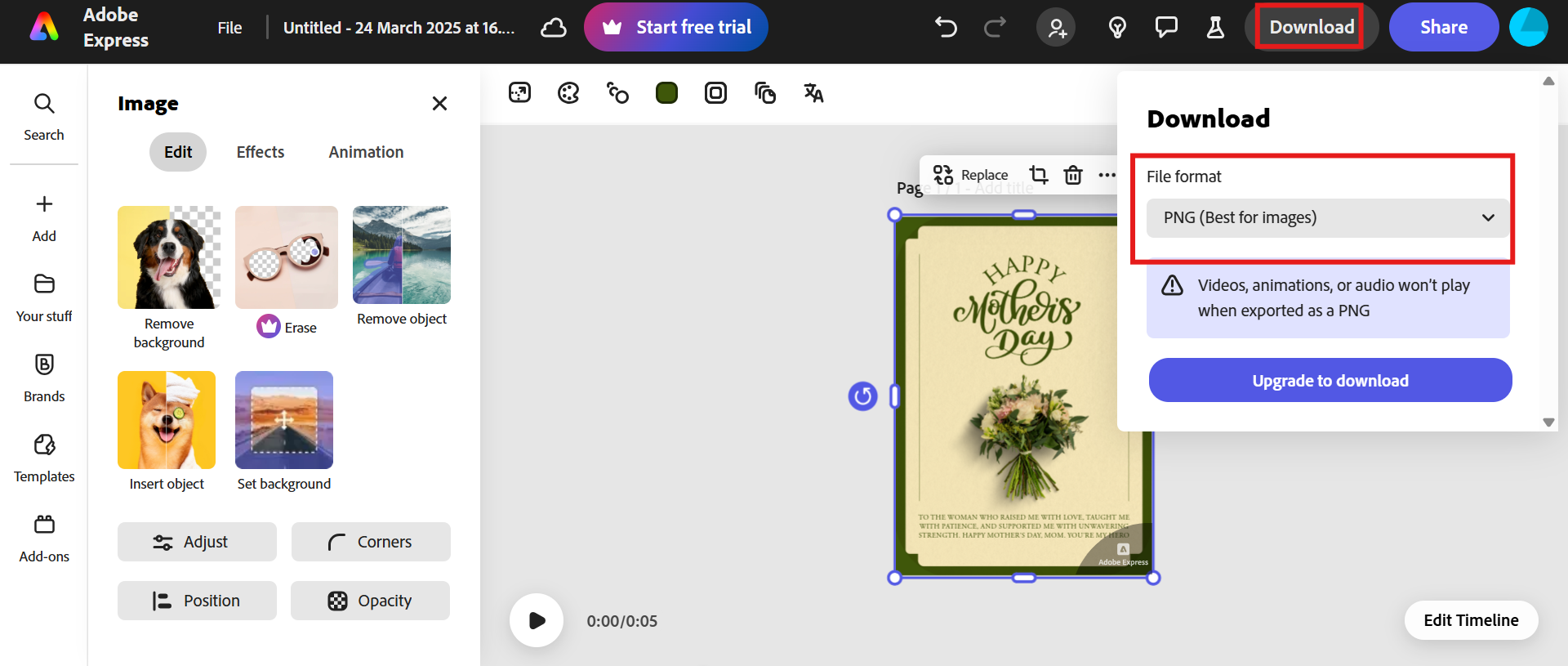Click the lightbulb icon in top bar

click(x=1117, y=28)
